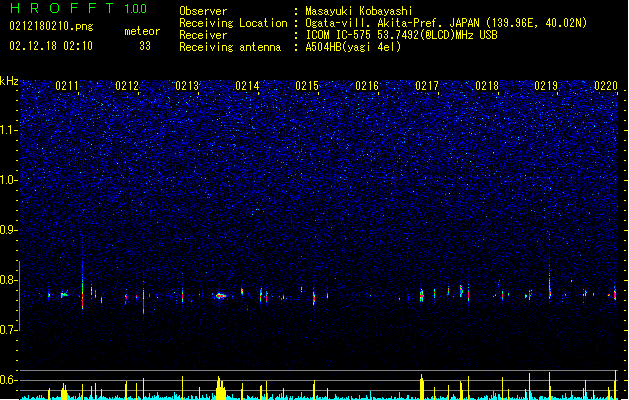Click the time marker 0217

coord(427,86)
